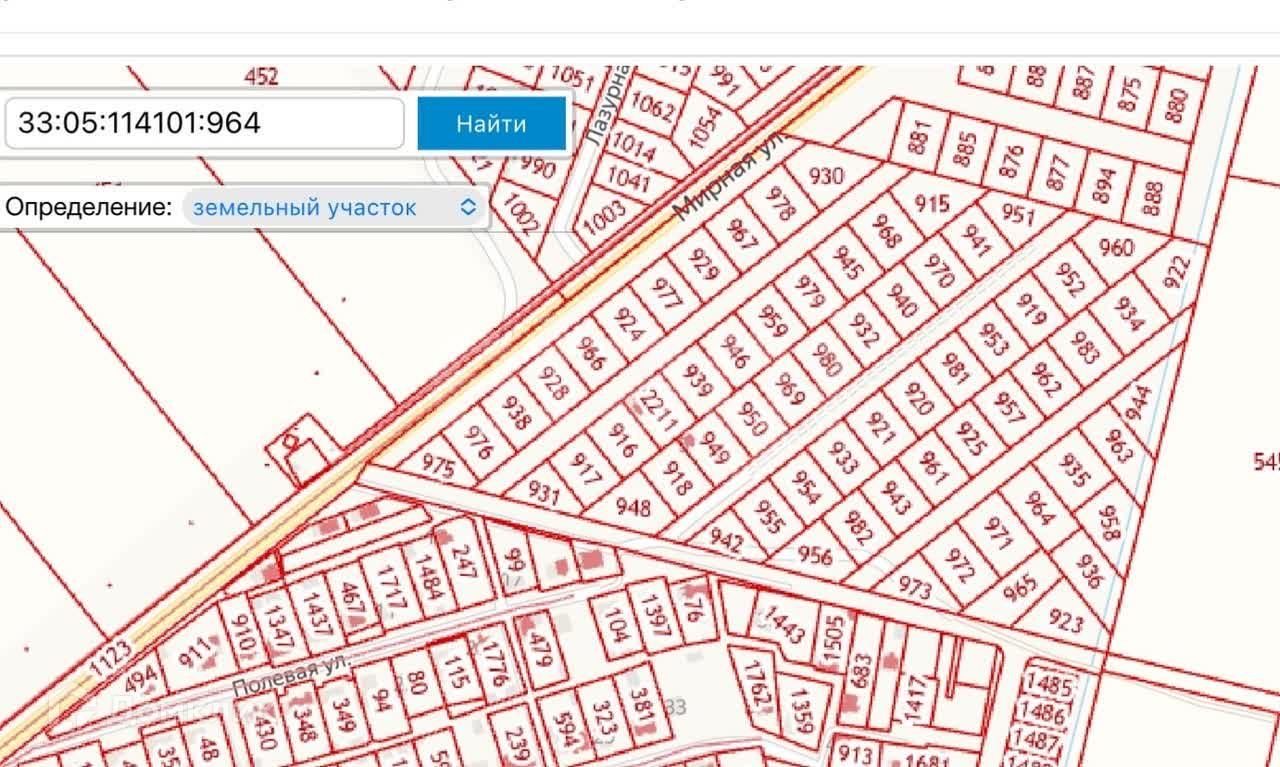Click parcel 979 on the map

point(809,293)
